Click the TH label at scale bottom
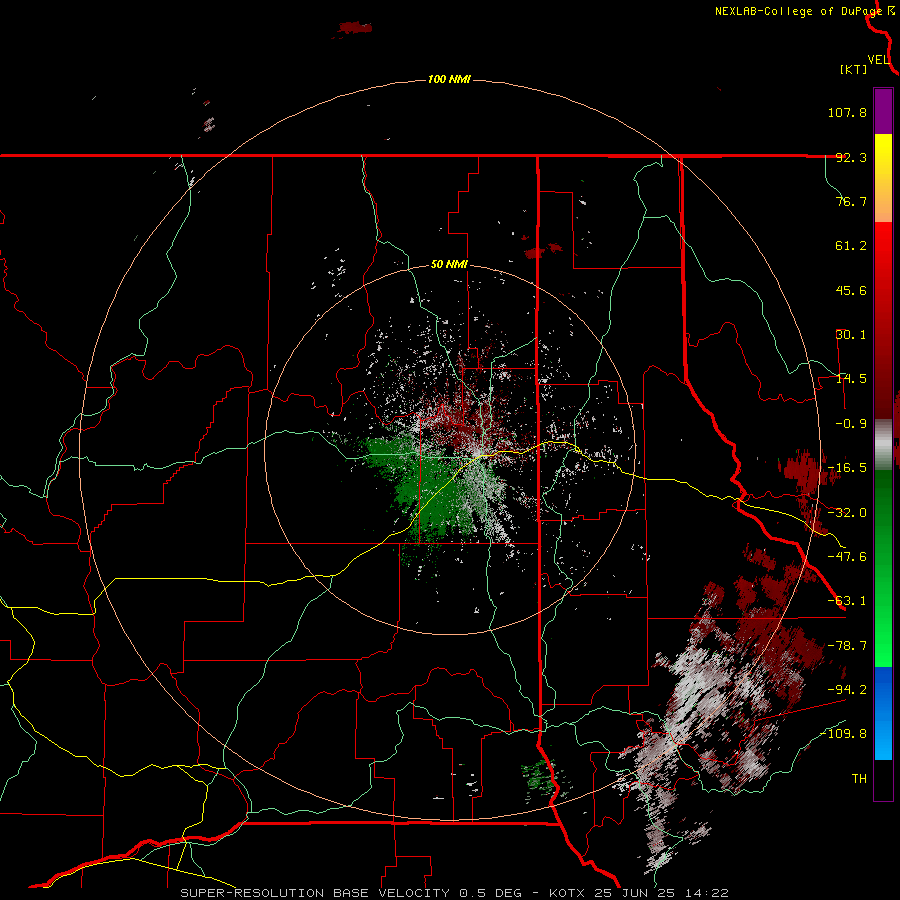900x900 pixels. click(859, 779)
